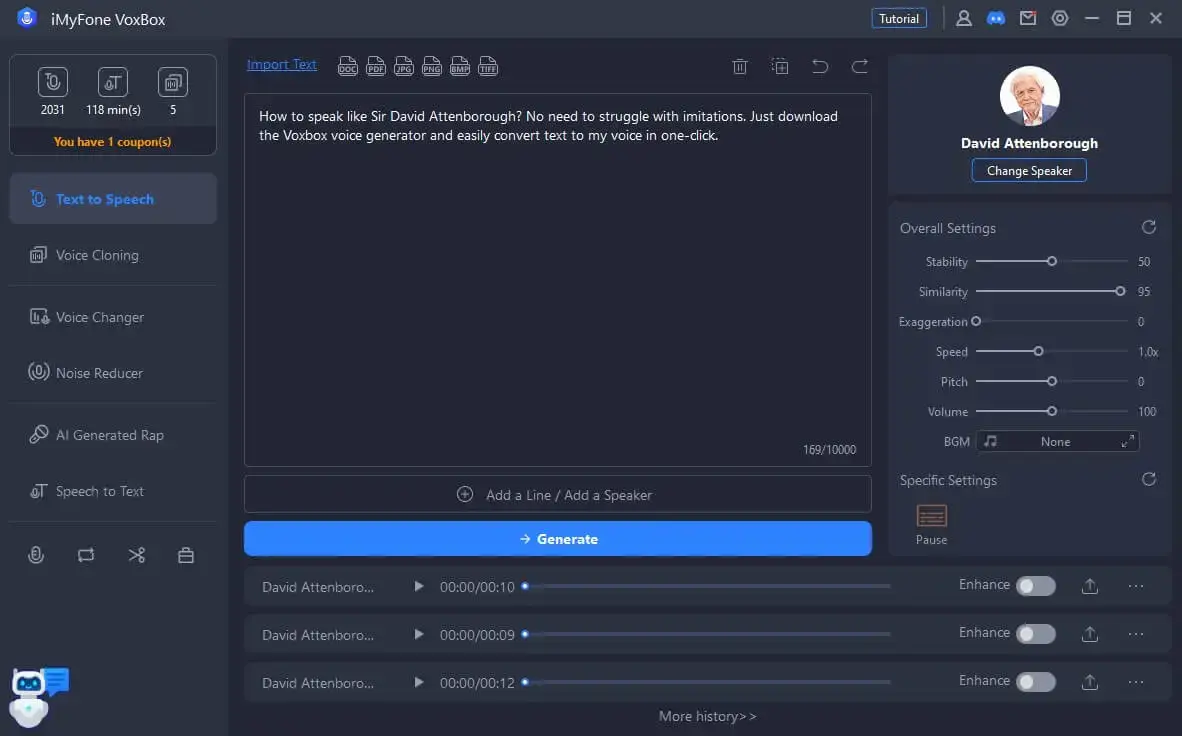The height and width of the screenshot is (736, 1182).
Task: Import a DOC file
Action: click(347, 66)
